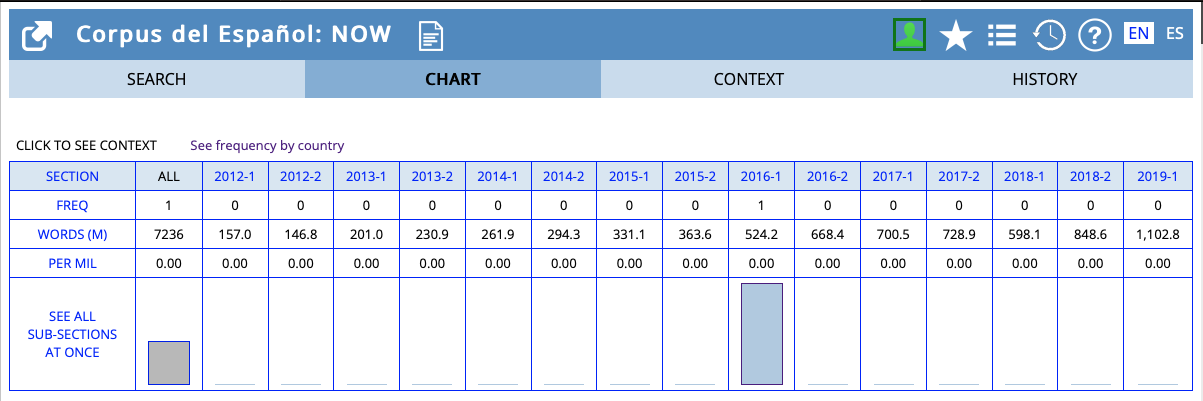Image resolution: width=1203 pixels, height=401 pixels.
Task: Open the history clock icon
Action: click(1049, 35)
